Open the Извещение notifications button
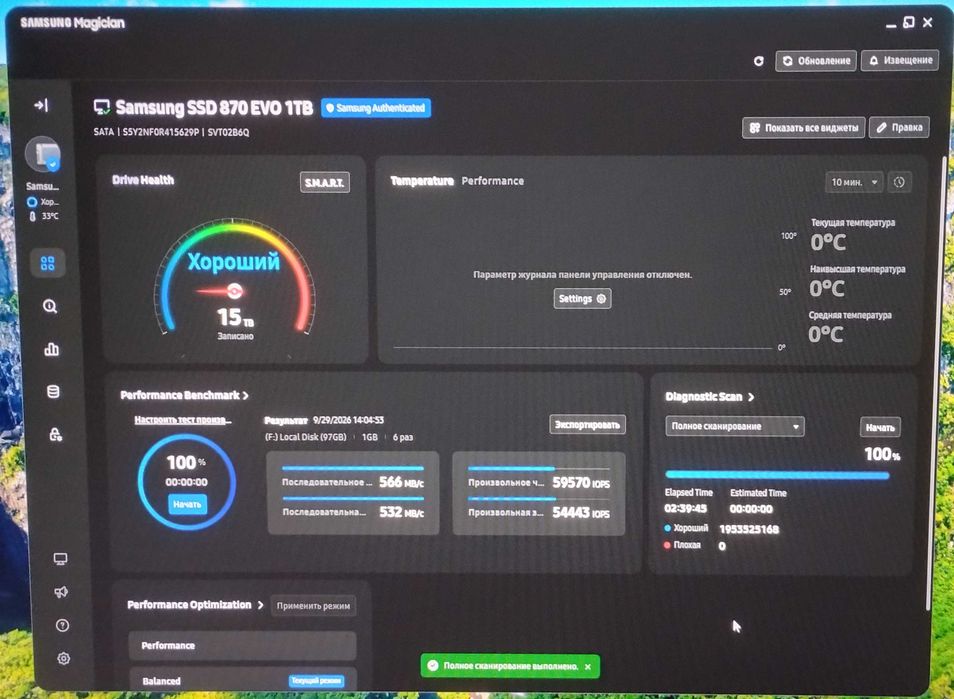 [x=900, y=60]
